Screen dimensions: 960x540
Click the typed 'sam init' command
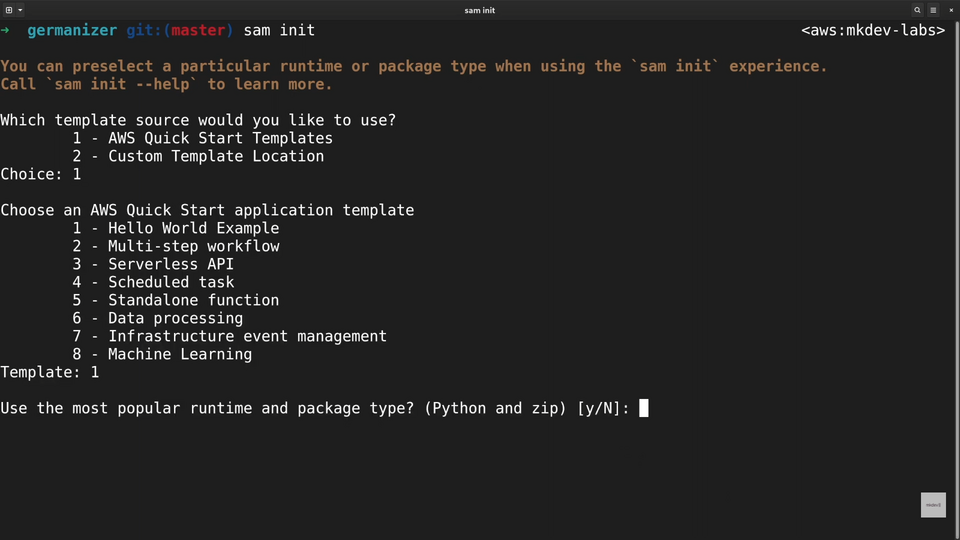(x=279, y=31)
